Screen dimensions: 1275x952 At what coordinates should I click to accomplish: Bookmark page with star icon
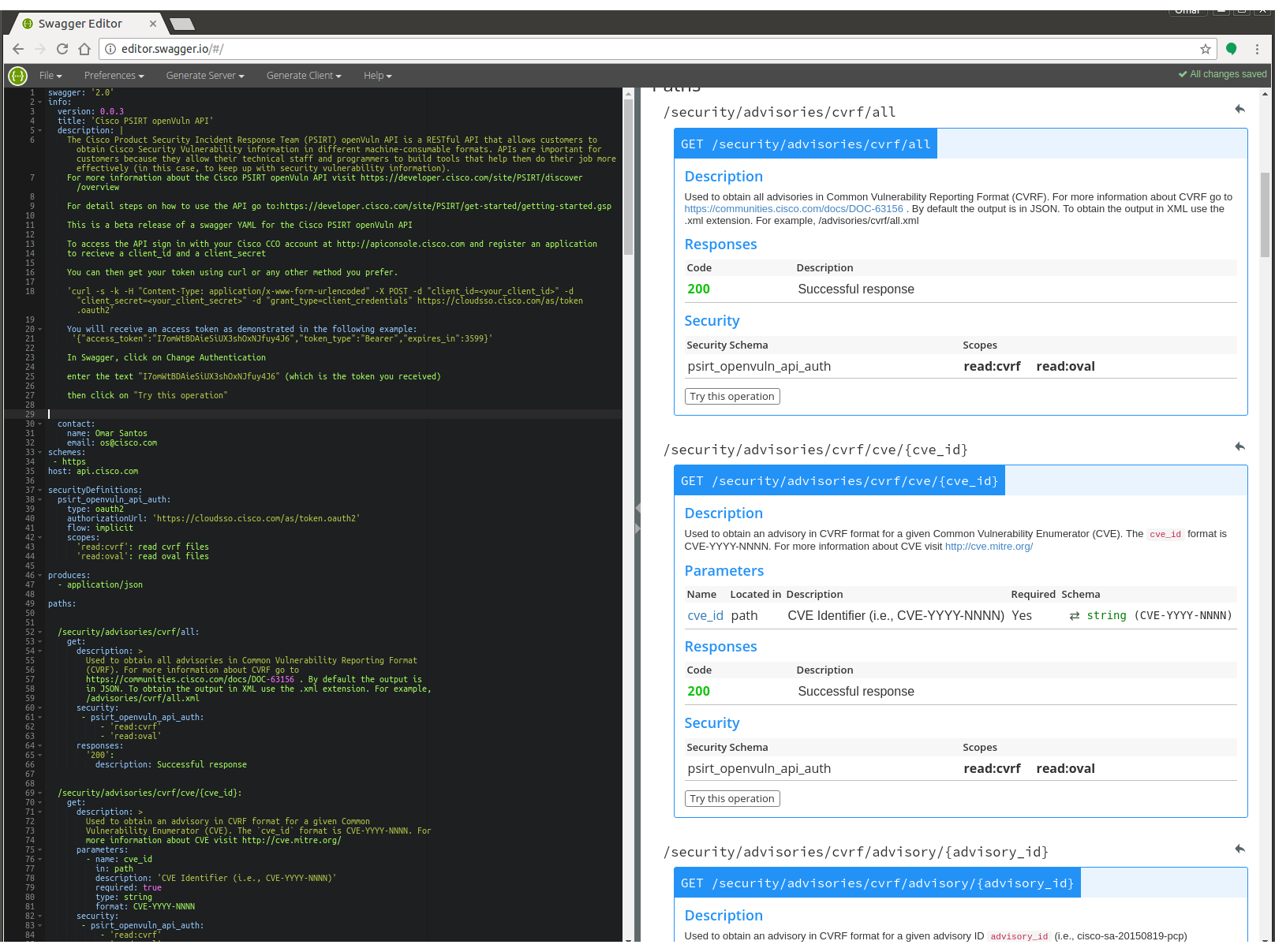[1205, 49]
